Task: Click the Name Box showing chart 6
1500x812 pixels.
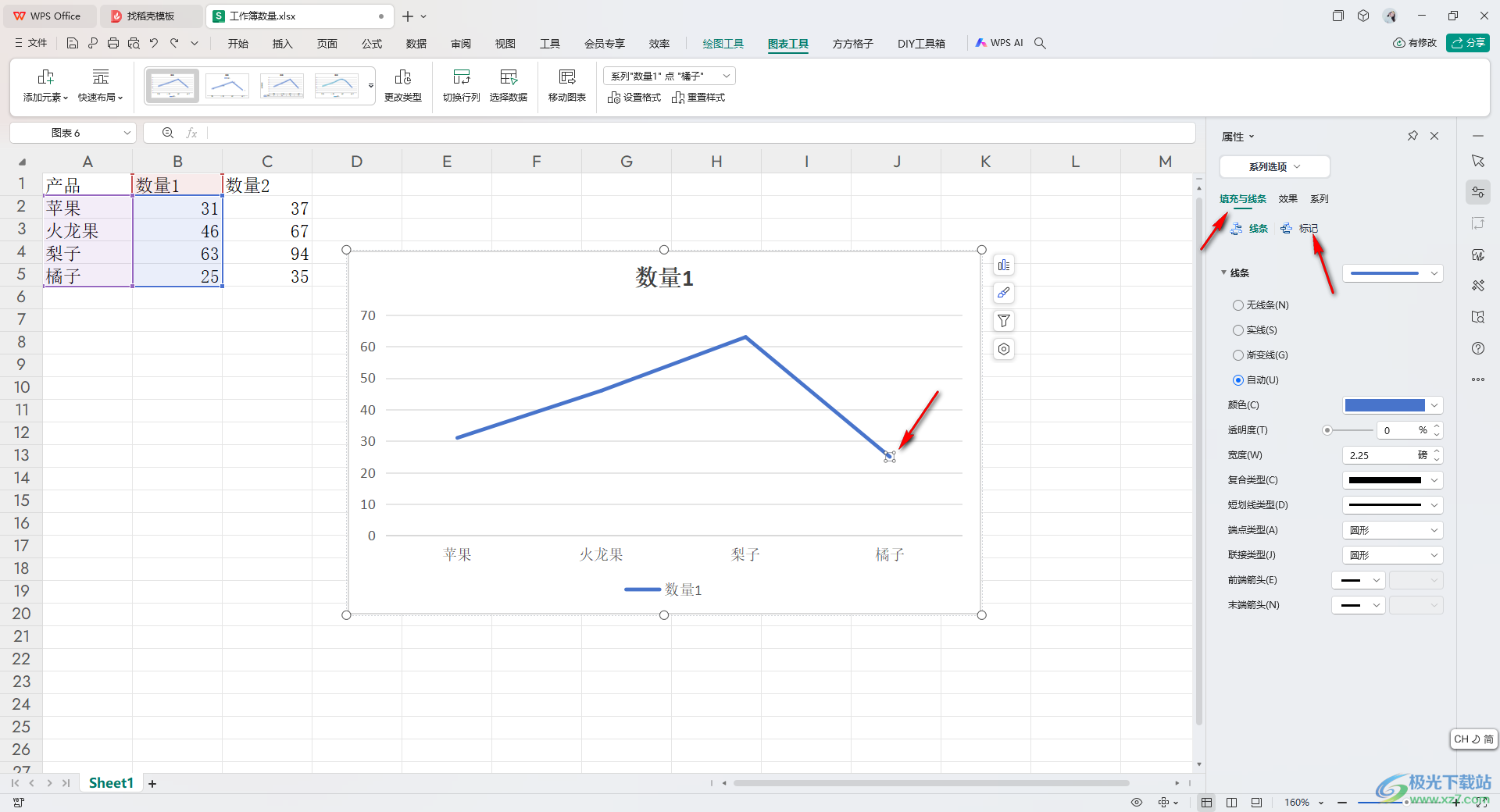Action: 73,133
